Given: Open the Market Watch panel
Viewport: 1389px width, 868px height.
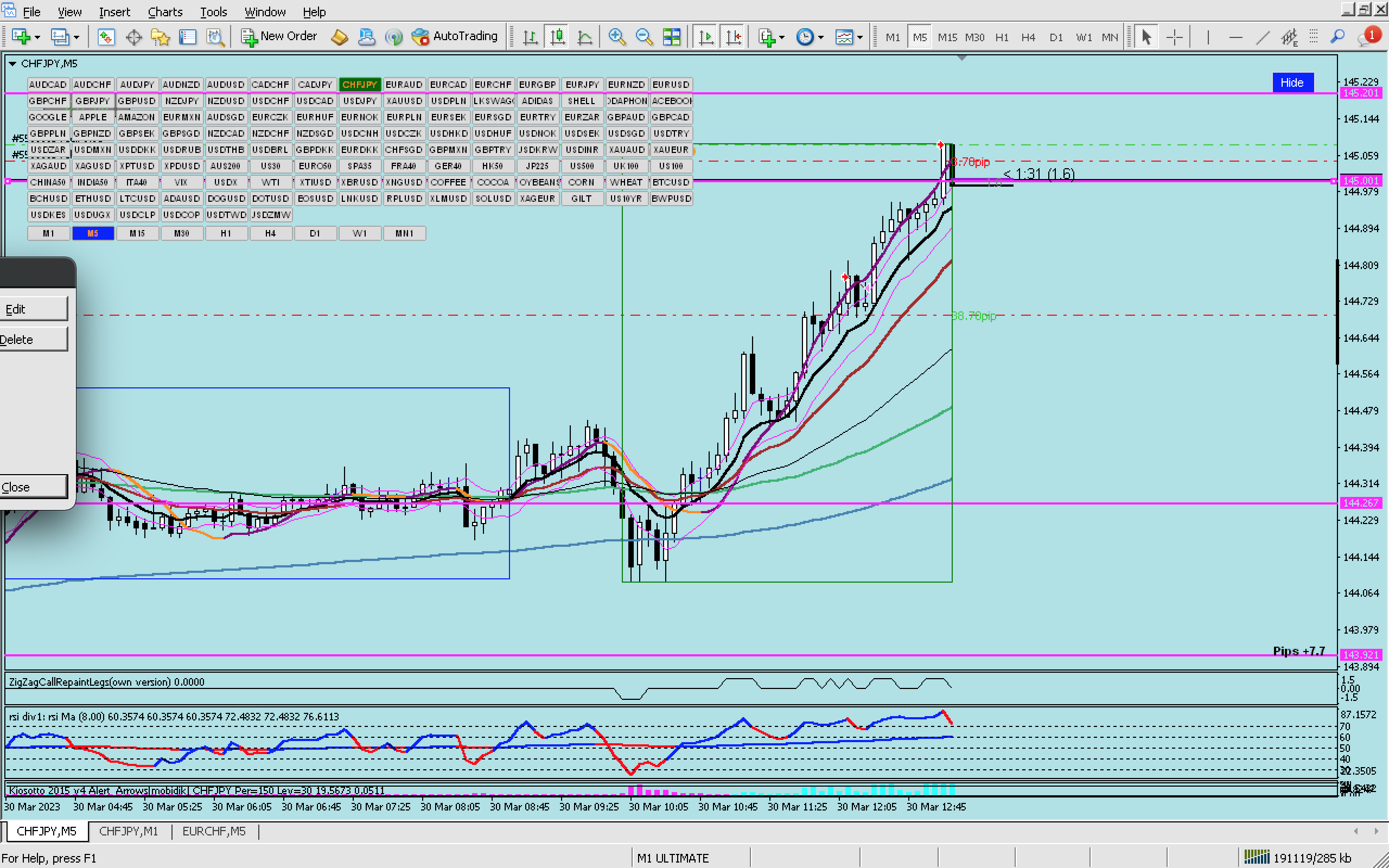Looking at the screenshot, I should [x=106, y=37].
